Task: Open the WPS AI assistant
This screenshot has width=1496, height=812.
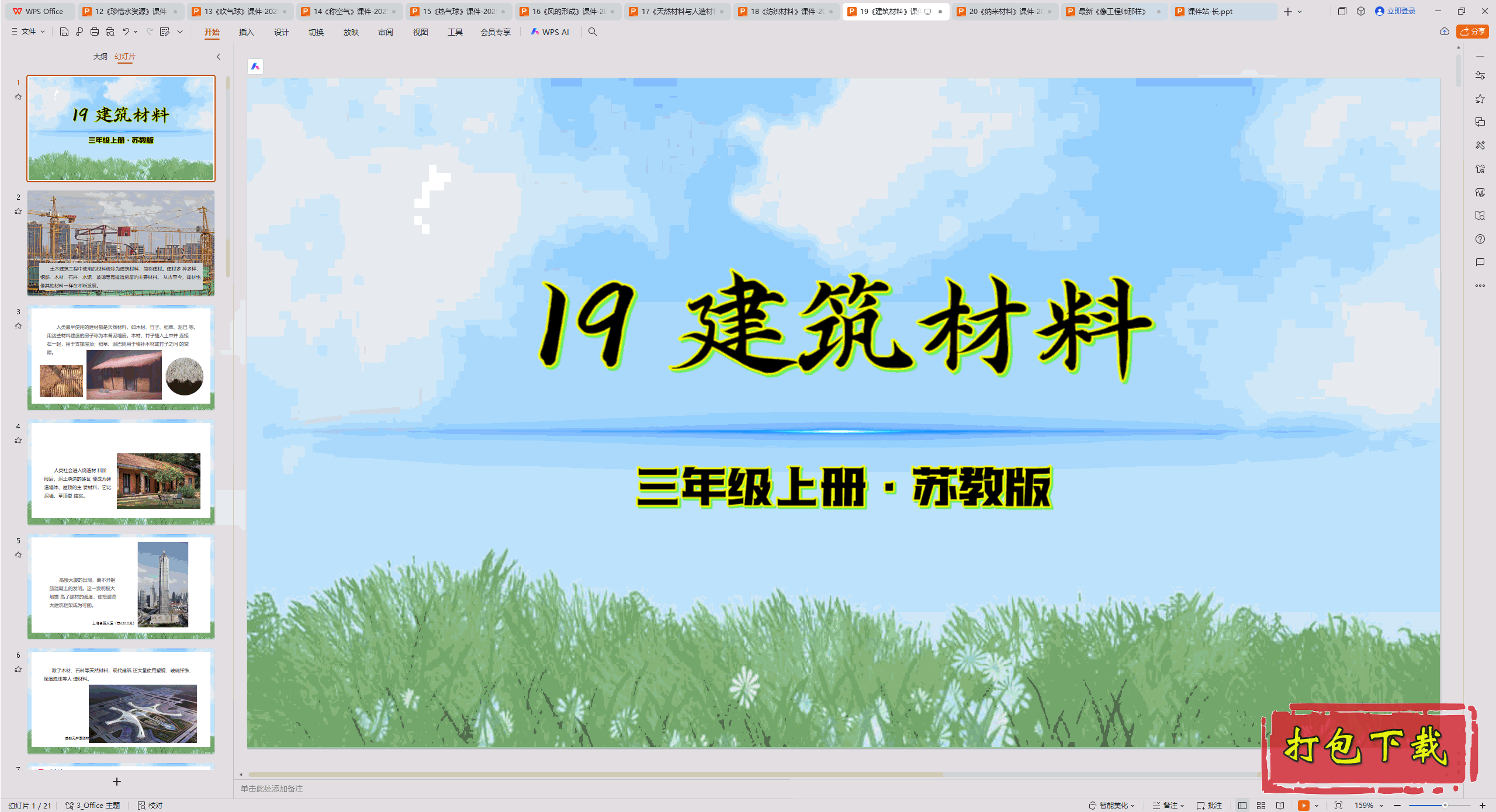Action: click(x=550, y=32)
